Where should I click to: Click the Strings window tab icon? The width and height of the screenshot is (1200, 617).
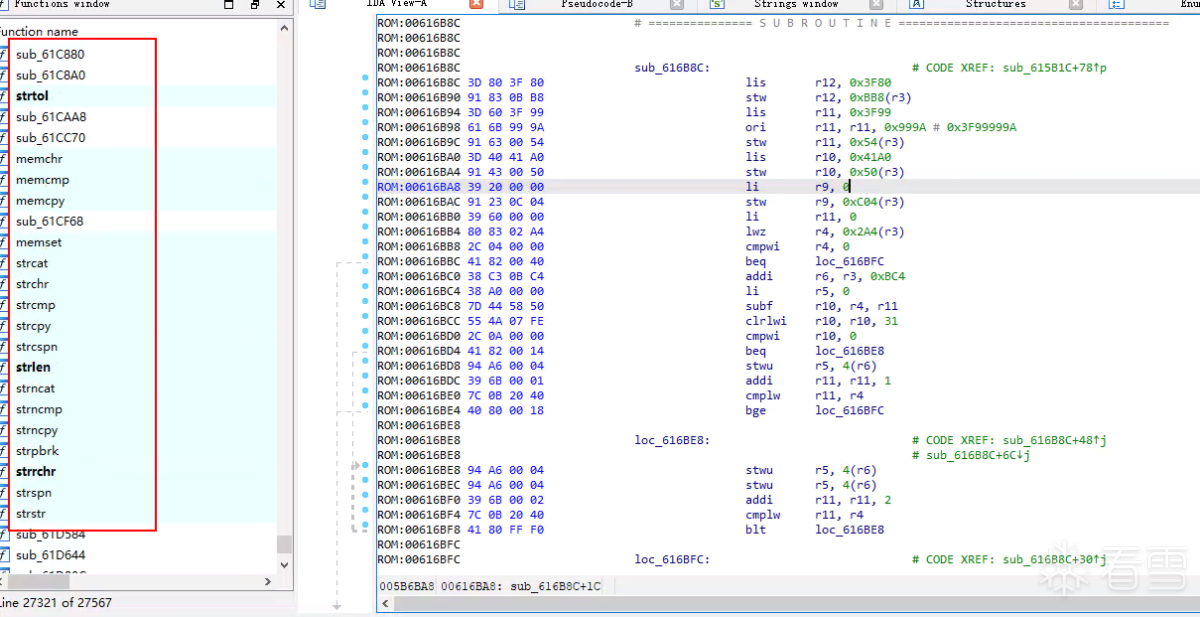pyautogui.click(x=717, y=4)
